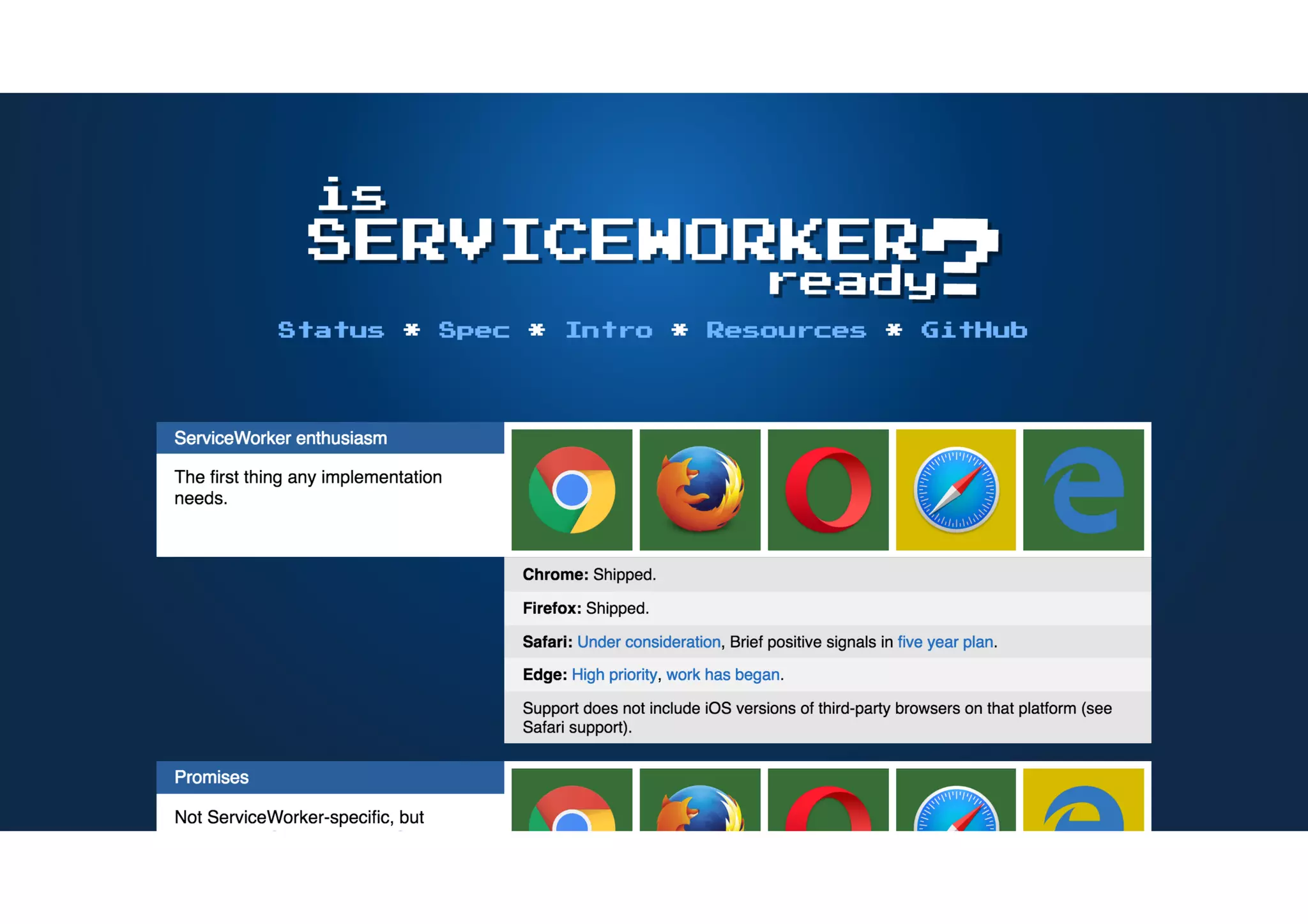Click the Edge icon in ServiceWorker enthusiasm row
Image resolution: width=1308 pixels, height=924 pixels.
1083,490
